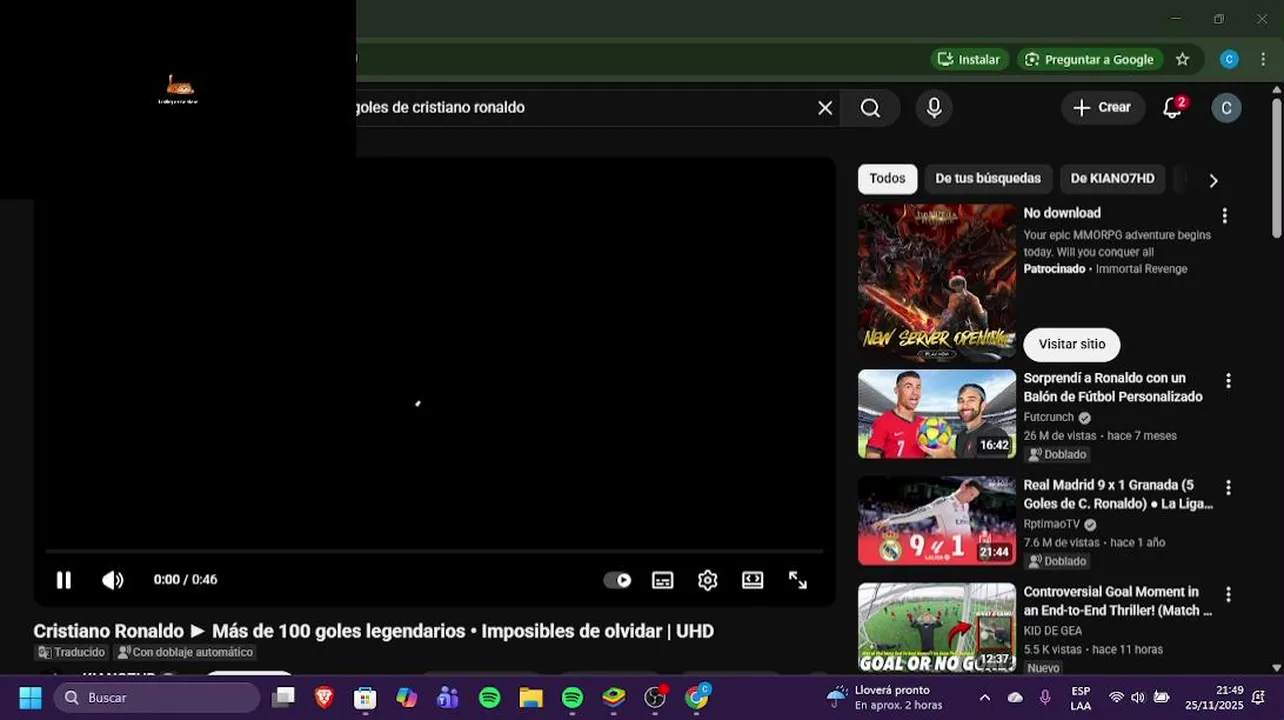Viewport: 1284px width, 720px height.
Task: Open the YouTube account avatar menu
Action: pos(1226,108)
